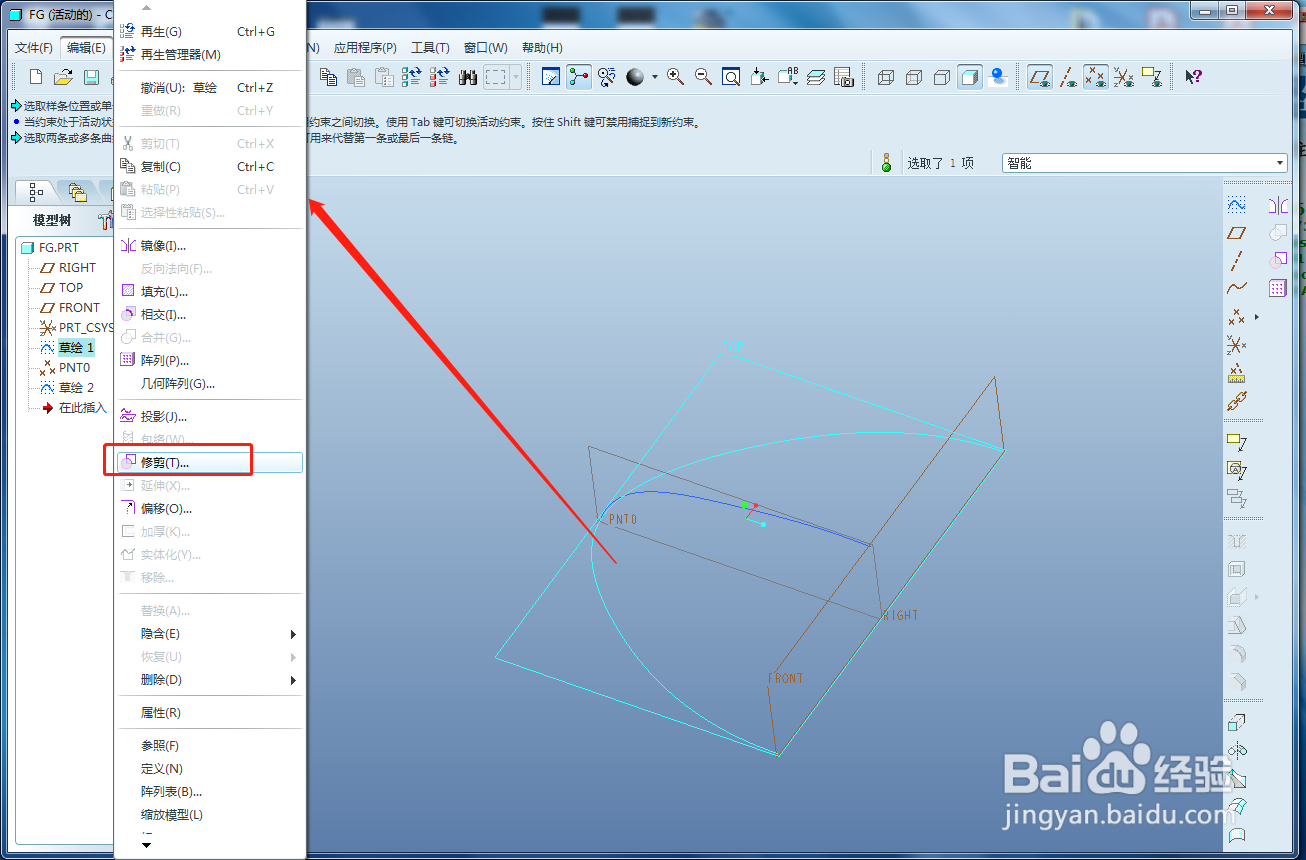The width and height of the screenshot is (1306, 860).
Task: Select No Hidden display style icon
Action: point(941,77)
